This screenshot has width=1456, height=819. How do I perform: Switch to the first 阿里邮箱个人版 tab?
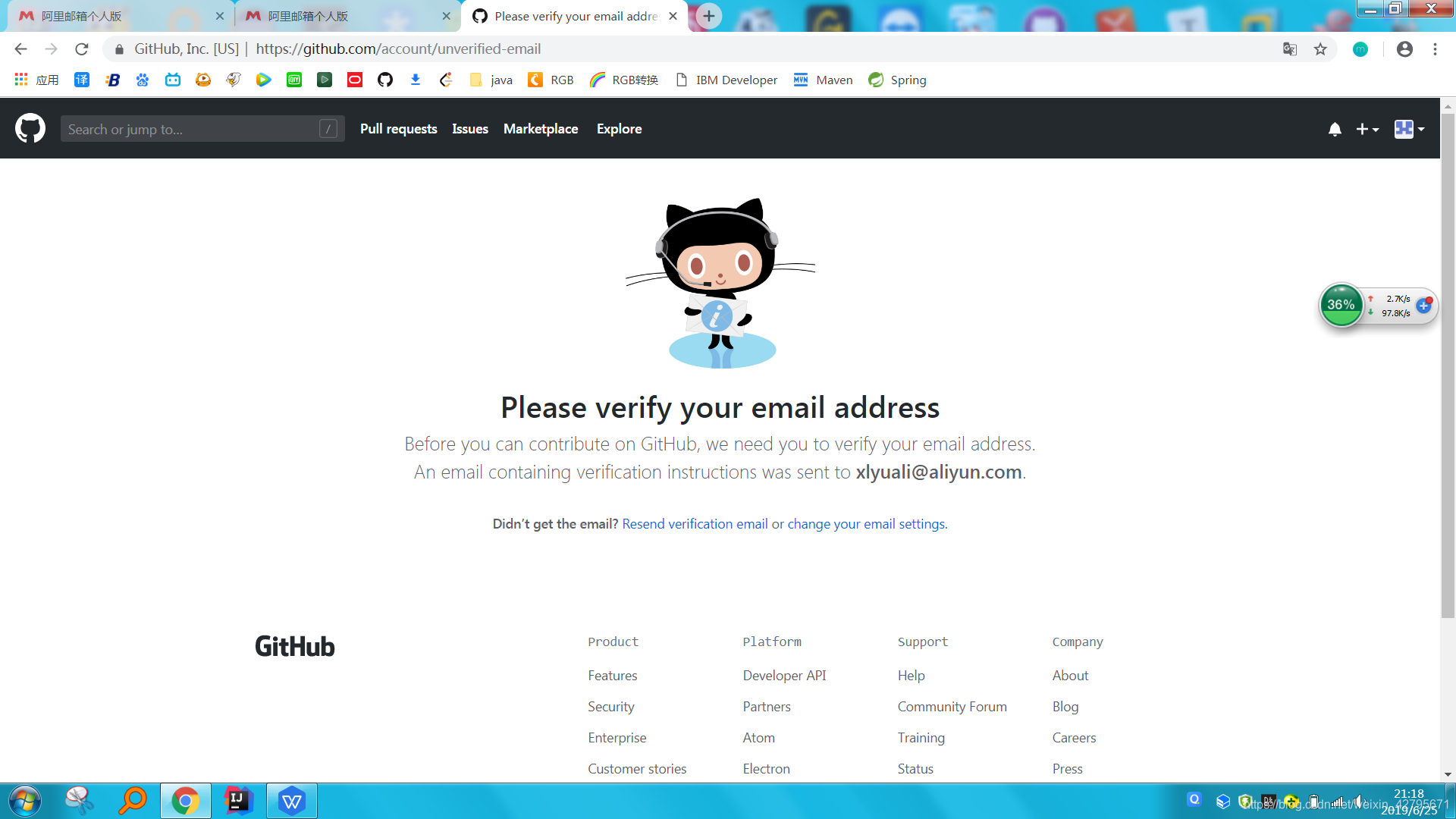(114, 16)
